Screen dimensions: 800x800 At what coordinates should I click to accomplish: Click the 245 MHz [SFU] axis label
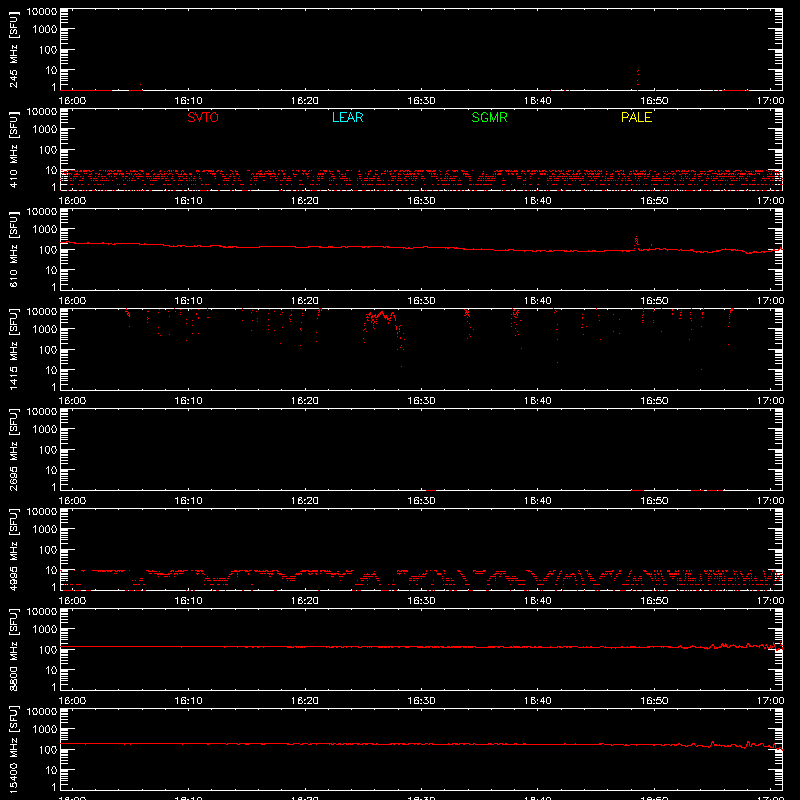click(x=13, y=50)
